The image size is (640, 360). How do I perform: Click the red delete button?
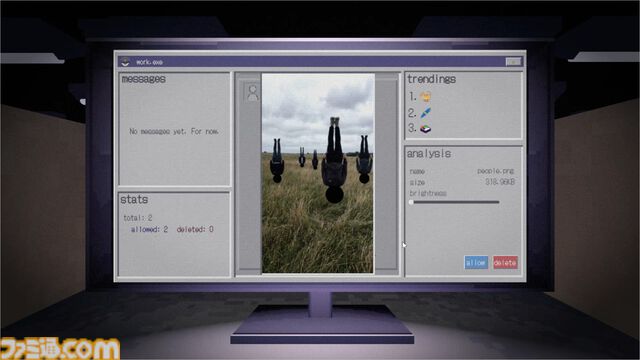coord(505,262)
